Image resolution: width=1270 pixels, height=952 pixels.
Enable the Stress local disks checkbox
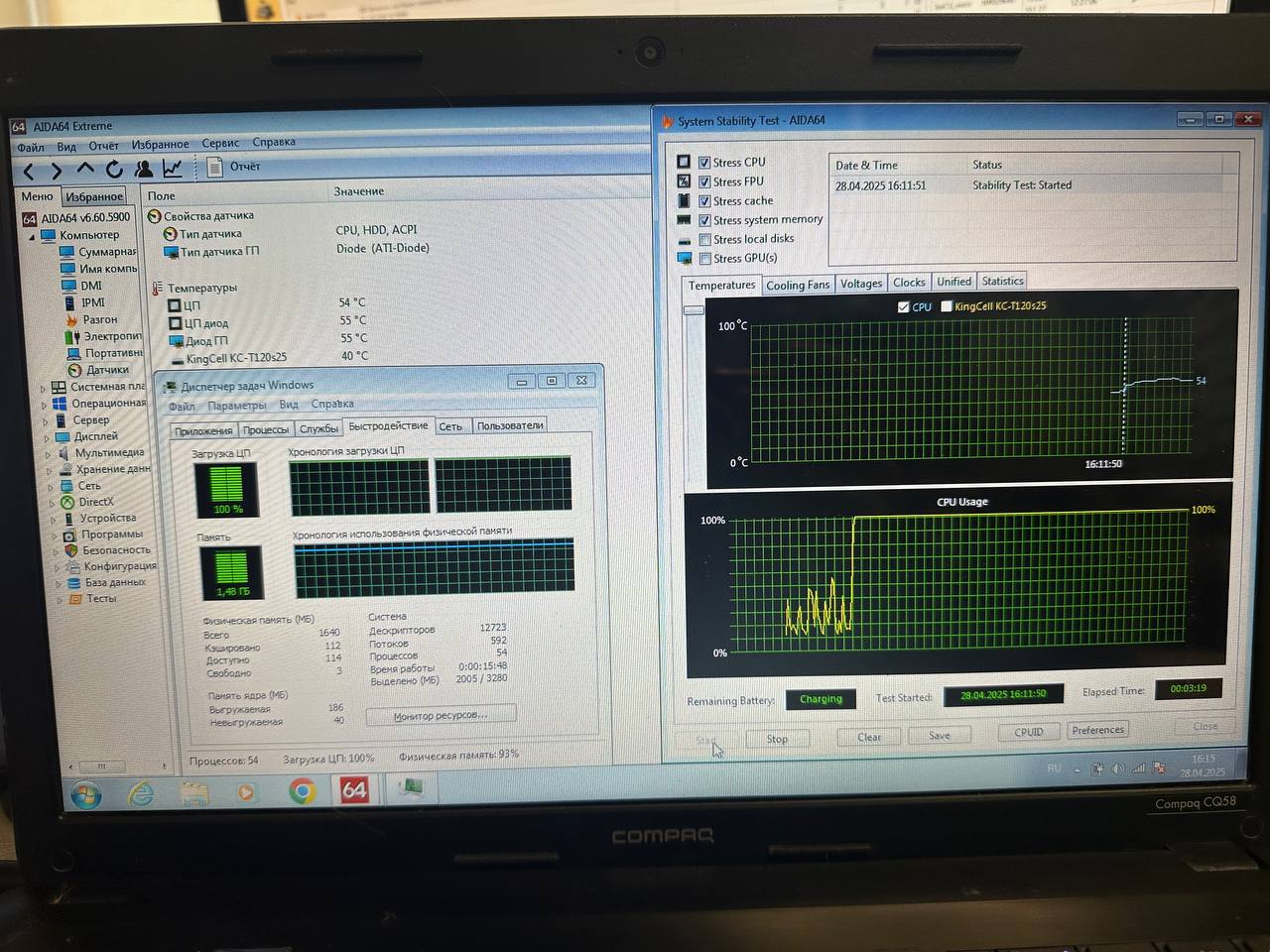(704, 239)
